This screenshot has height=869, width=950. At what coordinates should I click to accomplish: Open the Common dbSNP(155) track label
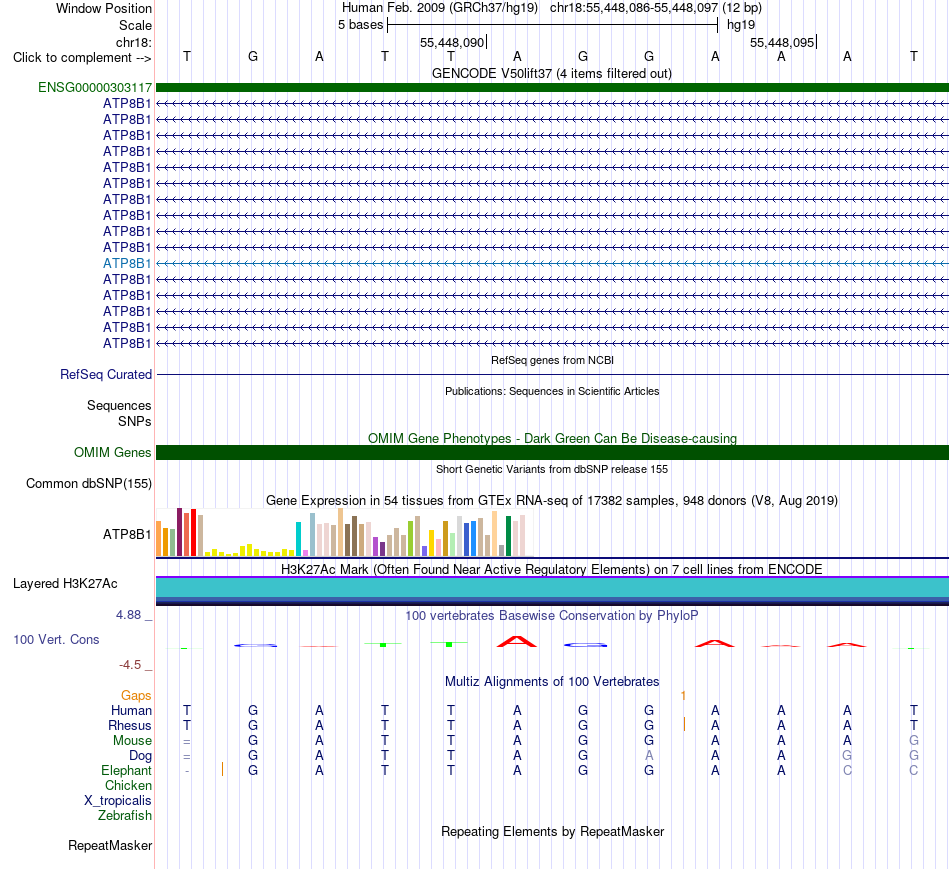[x=88, y=484]
